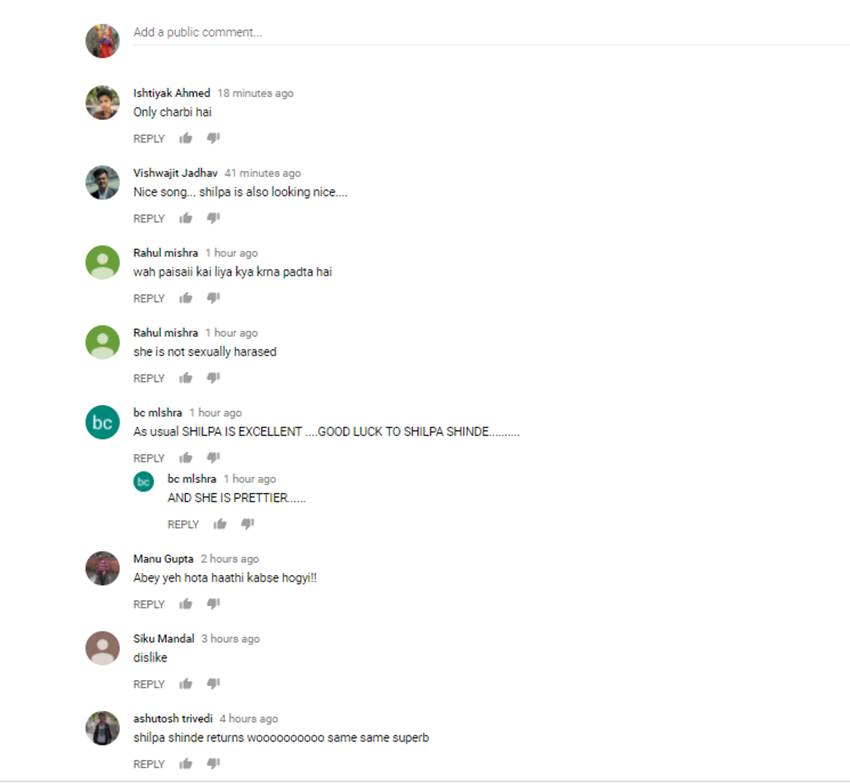Reply to Vishwajit Jadhav's comment

149,219
